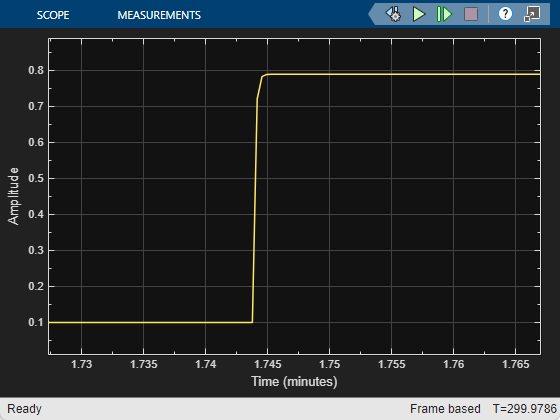The height and width of the screenshot is (420, 560).
Task: Click the 1.73 tick label on time axis
Action: coord(81,364)
